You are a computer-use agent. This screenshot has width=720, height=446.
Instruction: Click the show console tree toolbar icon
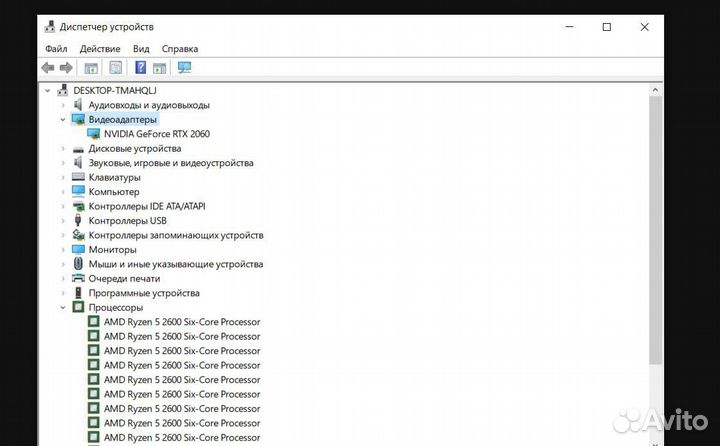click(91, 68)
